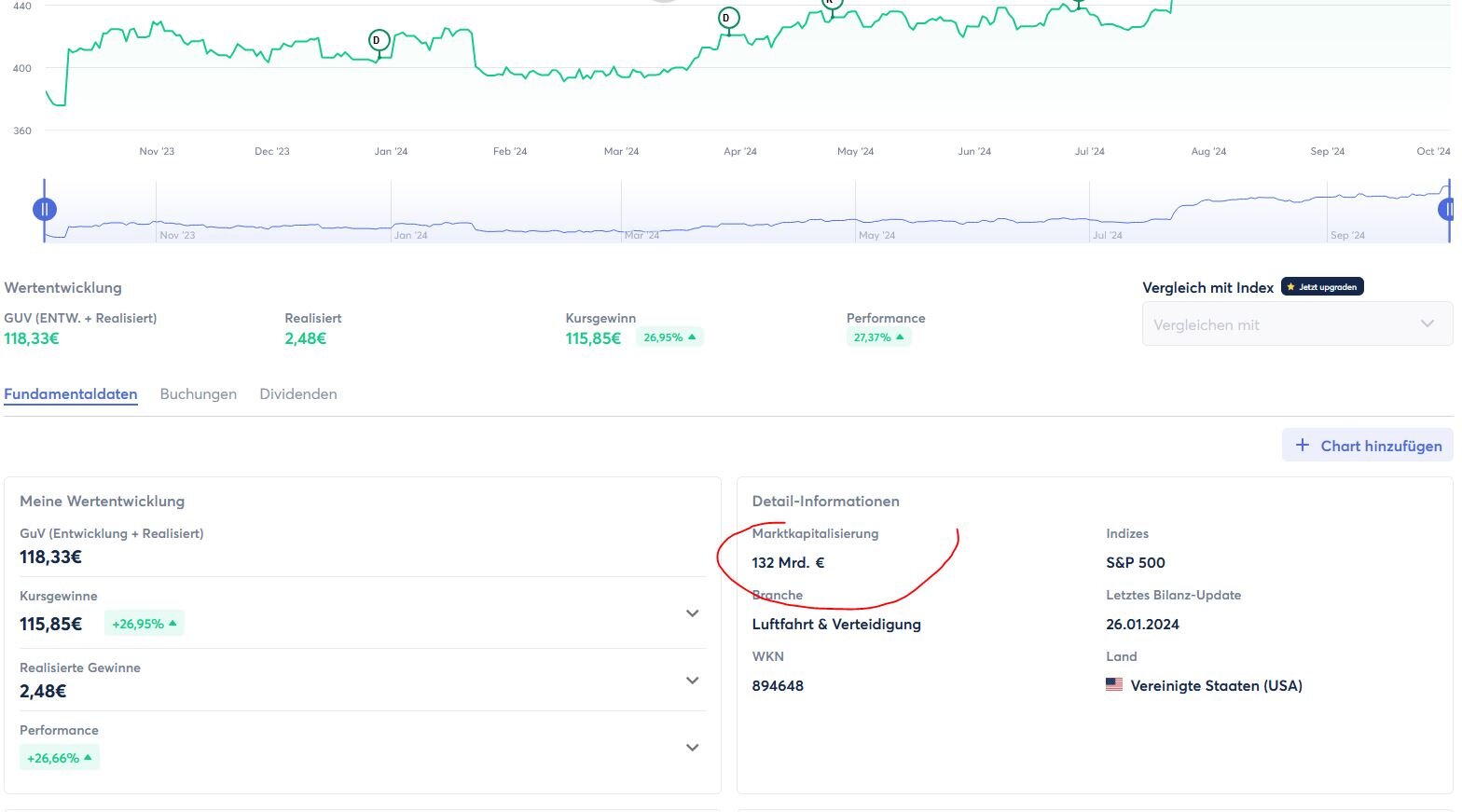
Task: Click the D dividend marker near Jan '24
Action: coord(379,40)
